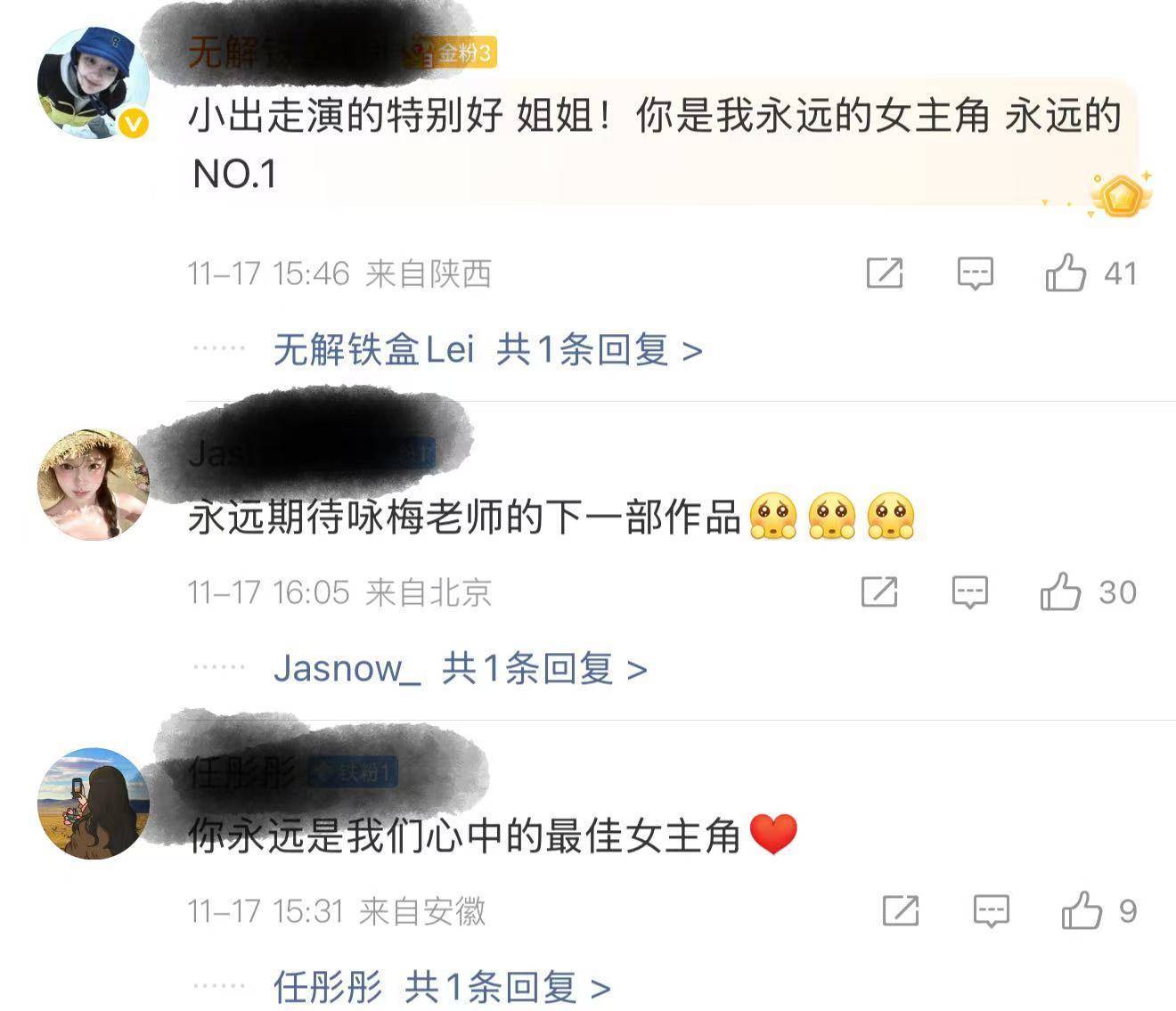Expand 任彤彤 共1条回复 thread
This screenshot has height=1011, width=1176.
(442, 987)
